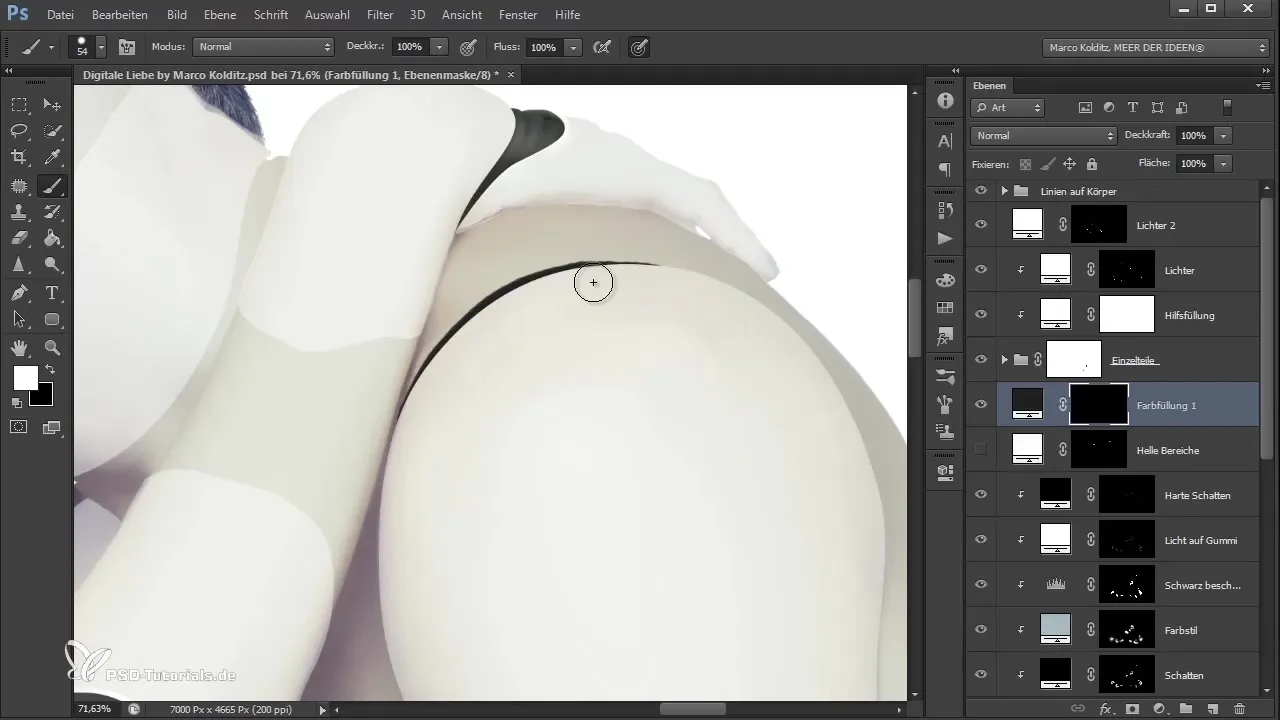Image resolution: width=1280 pixels, height=720 pixels.
Task: Hide the Farbfüllung 1 layer
Action: point(981,405)
